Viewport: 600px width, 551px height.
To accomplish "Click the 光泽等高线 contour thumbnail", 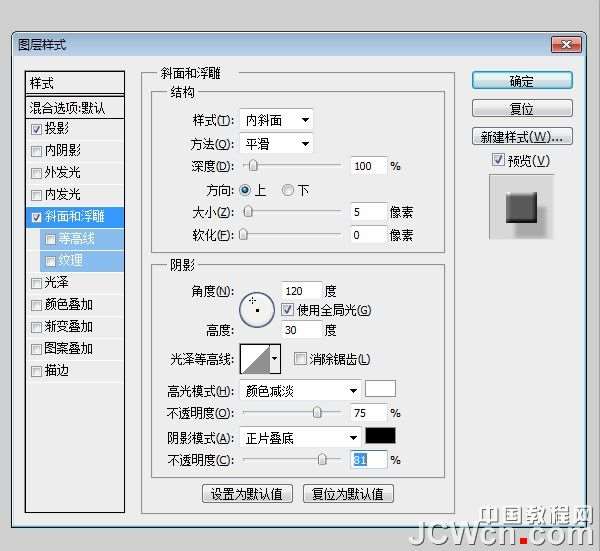I will (x=255, y=359).
